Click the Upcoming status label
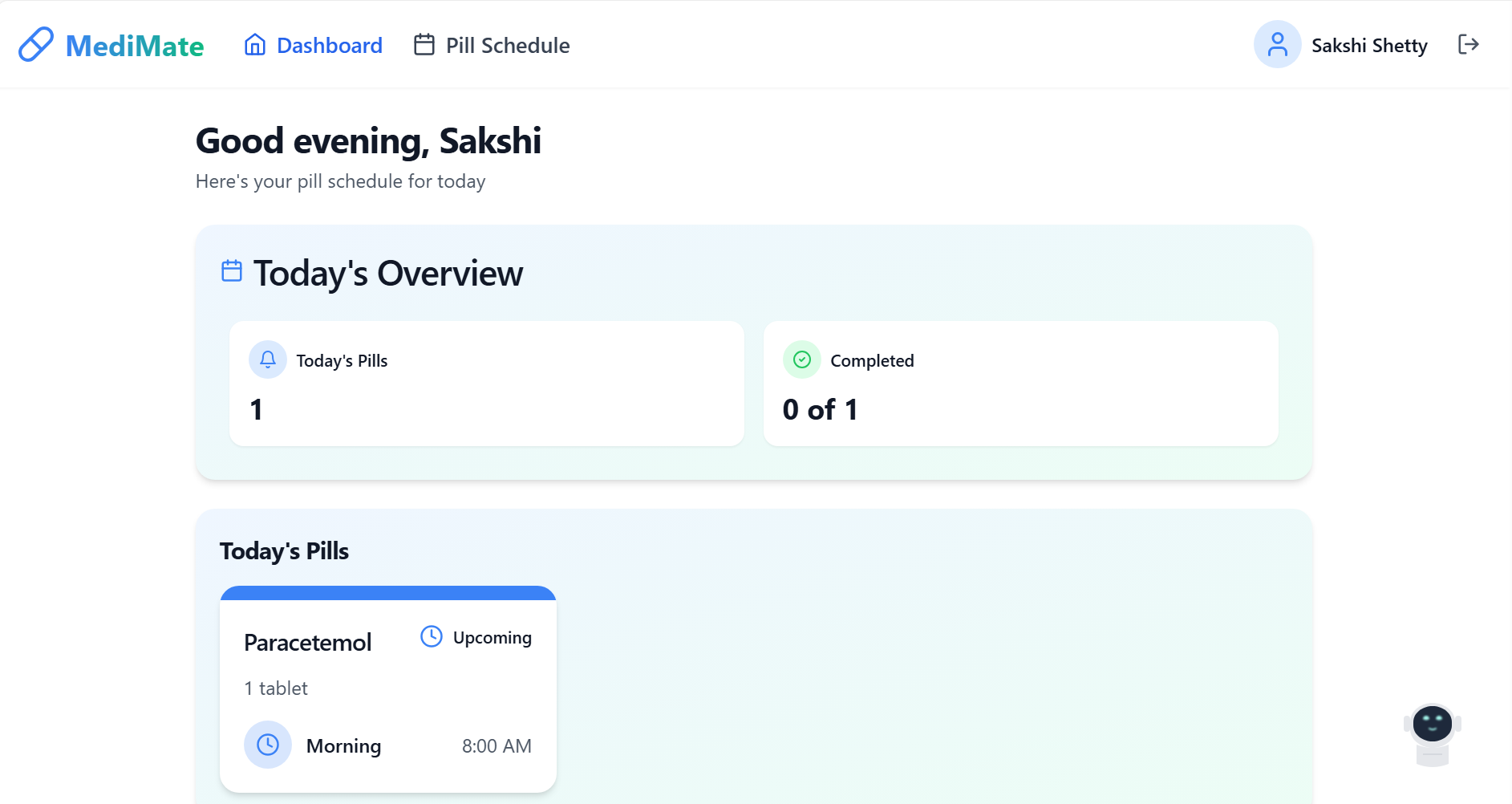The image size is (1512, 804). tap(492, 638)
